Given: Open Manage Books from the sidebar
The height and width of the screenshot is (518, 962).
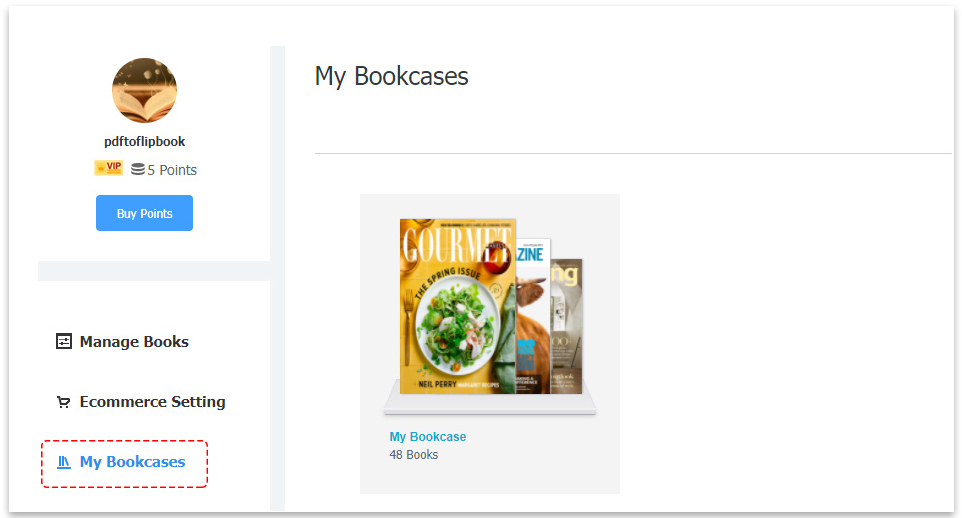Looking at the screenshot, I should click(x=134, y=342).
